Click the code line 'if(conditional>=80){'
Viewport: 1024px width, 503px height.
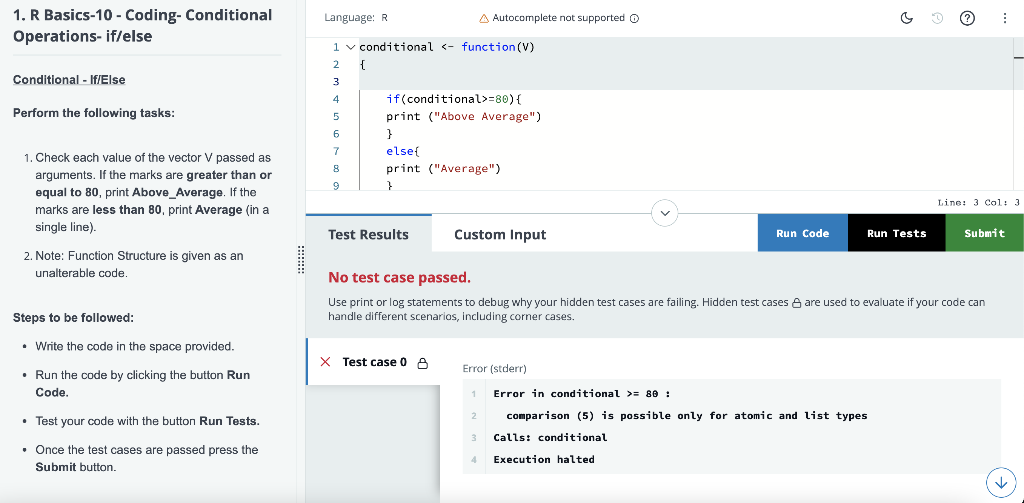(x=455, y=99)
